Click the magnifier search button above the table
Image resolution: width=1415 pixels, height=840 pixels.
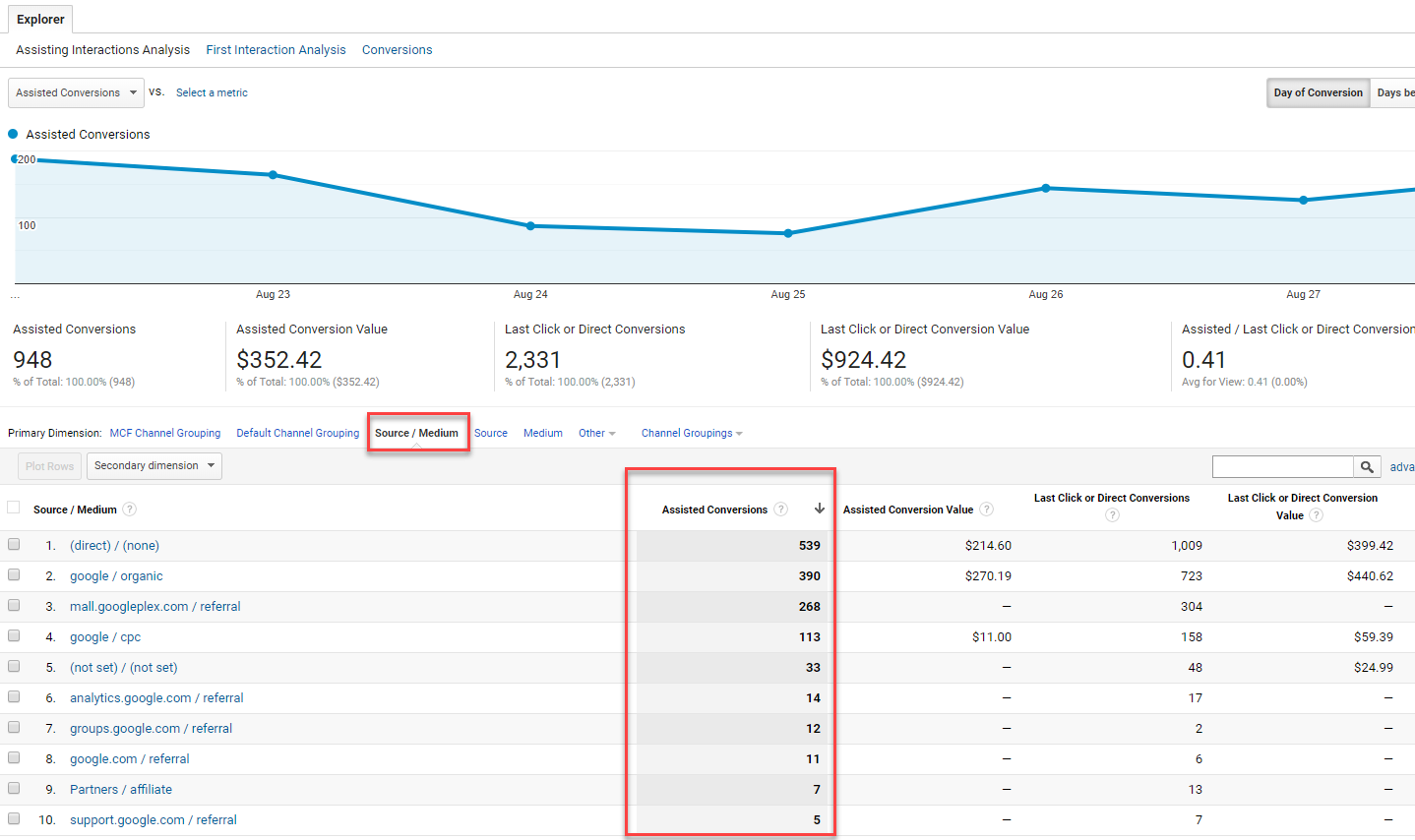click(x=1367, y=466)
